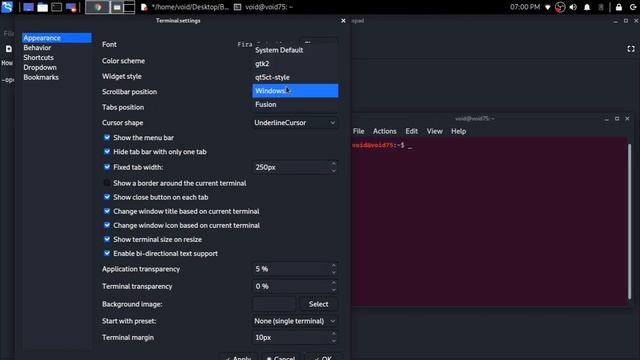Open Actions menu in terminal window
The height and width of the screenshot is (360, 640).
[384, 131]
